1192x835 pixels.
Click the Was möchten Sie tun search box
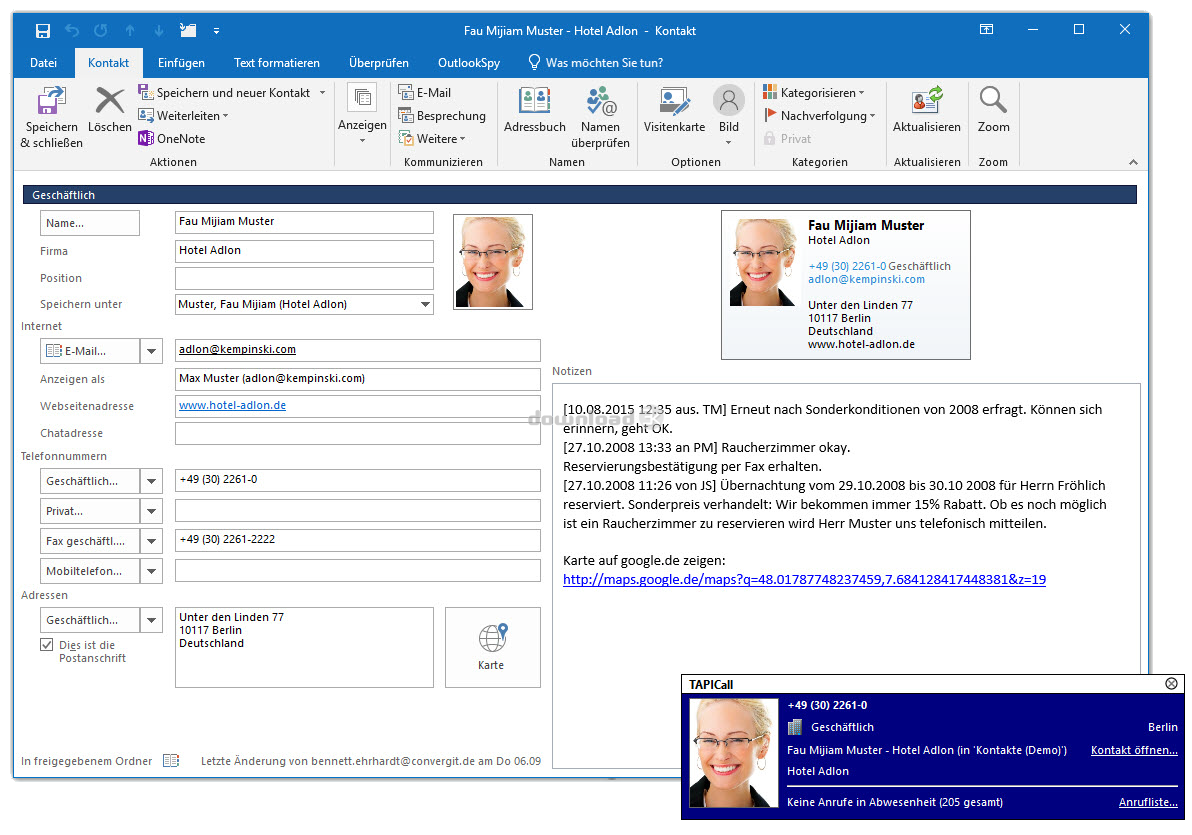point(596,63)
